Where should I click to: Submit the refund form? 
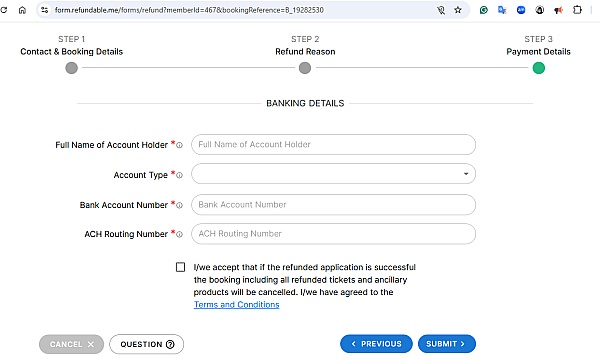tap(447, 344)
